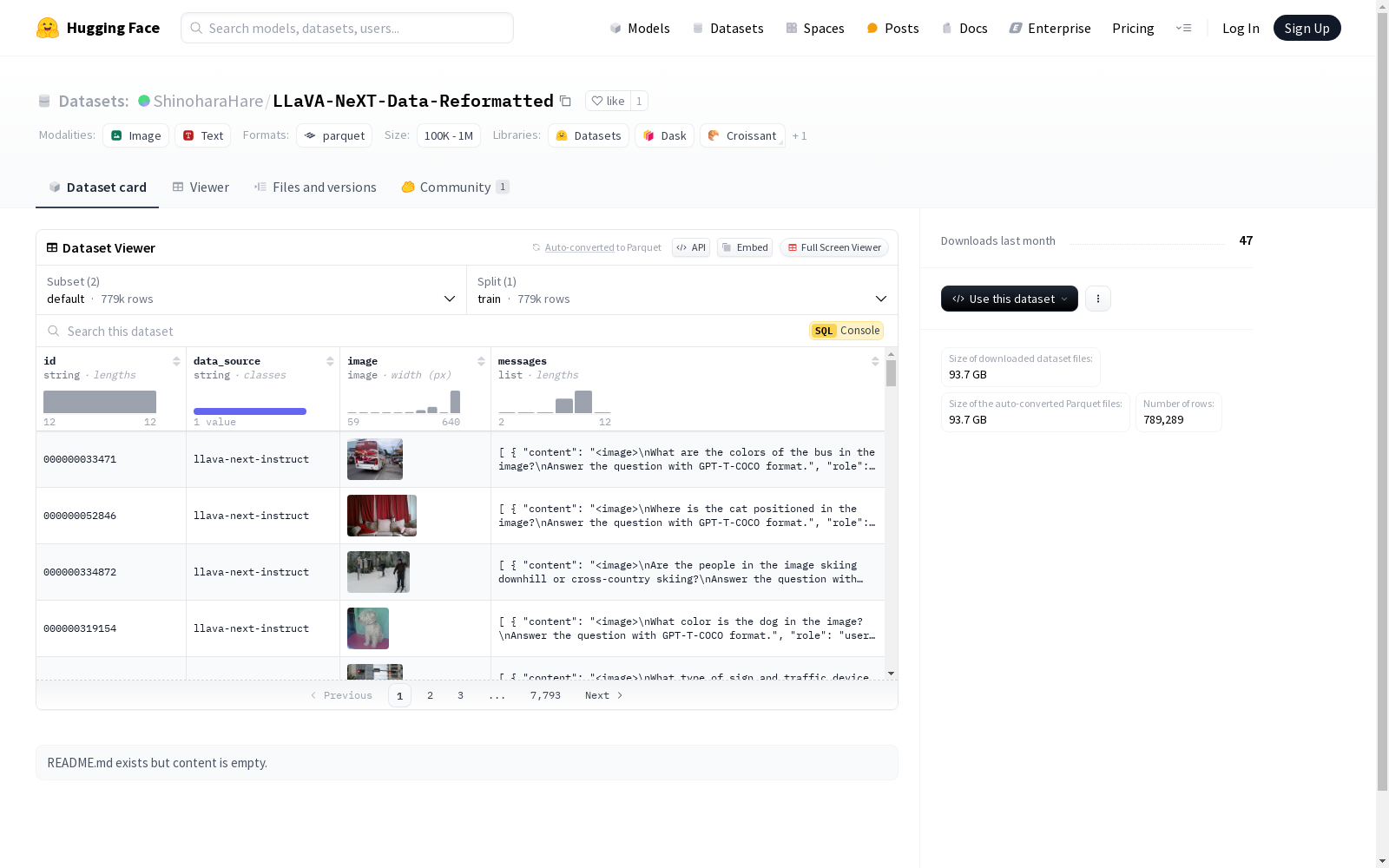Open the API button in viewer
The width and height of the screenshot is (1389, 868).
tap(691, 247)
